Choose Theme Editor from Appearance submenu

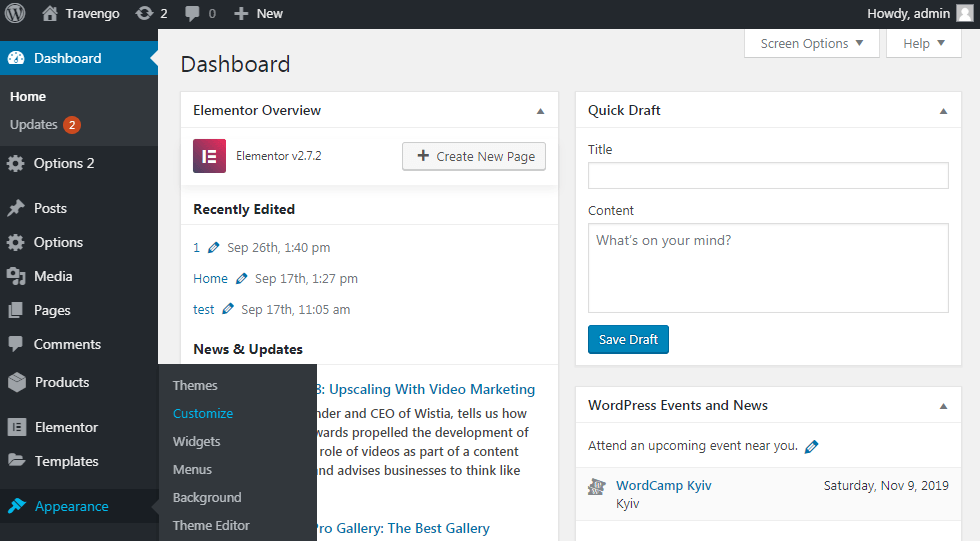tap(211, 525)
